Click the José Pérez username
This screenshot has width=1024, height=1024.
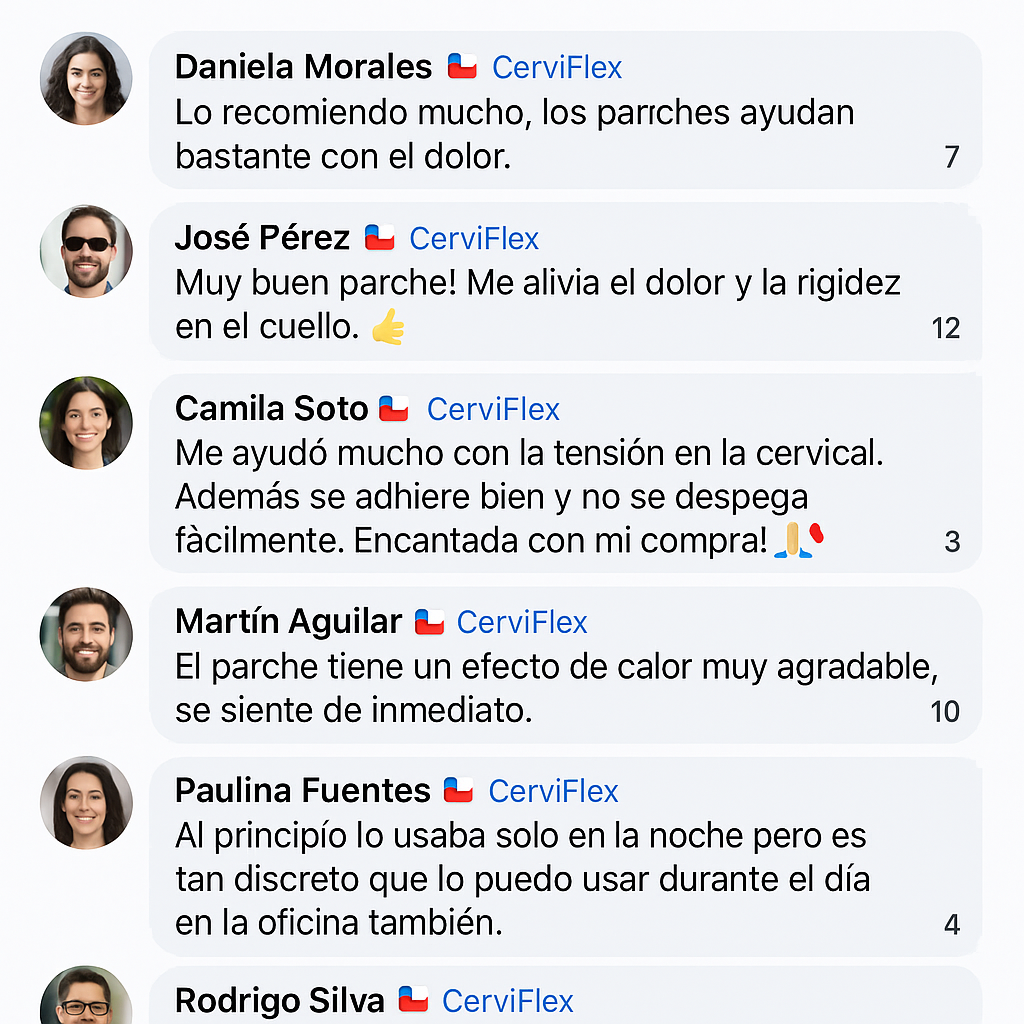(x=262, y=238)
